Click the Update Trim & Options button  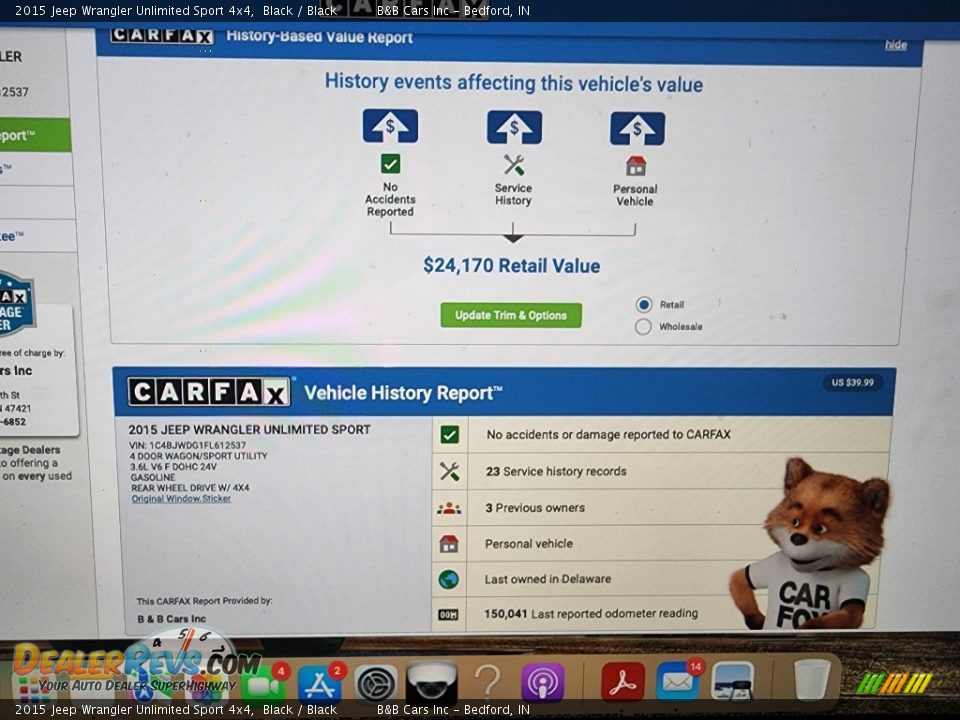(511, 315)
